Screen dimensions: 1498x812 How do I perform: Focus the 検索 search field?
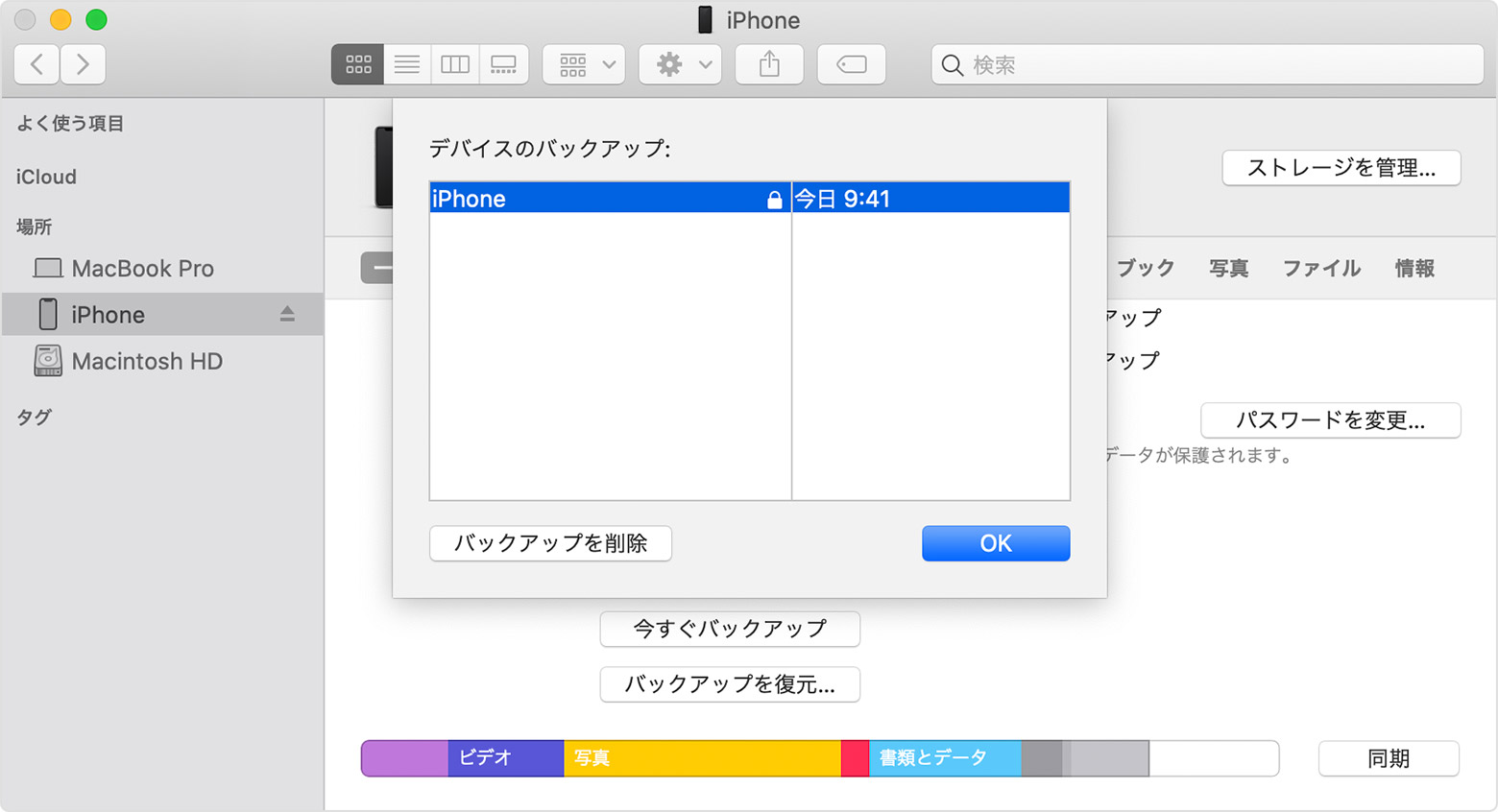(1207, 64)
